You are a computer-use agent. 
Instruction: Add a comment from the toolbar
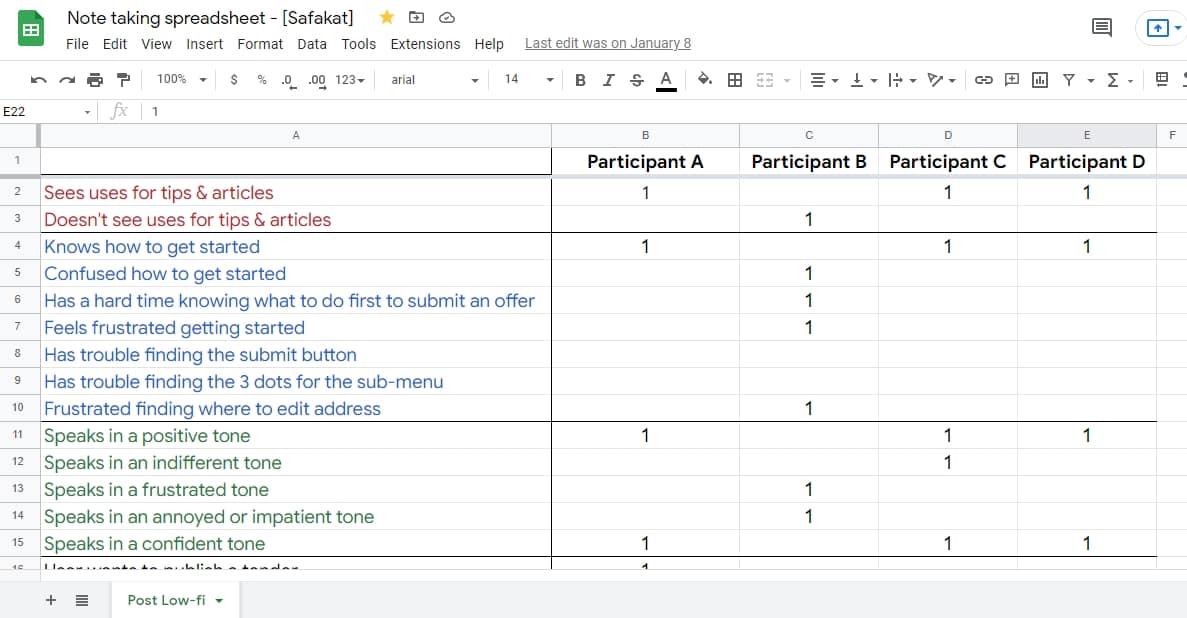click(x=1012, y=80)
